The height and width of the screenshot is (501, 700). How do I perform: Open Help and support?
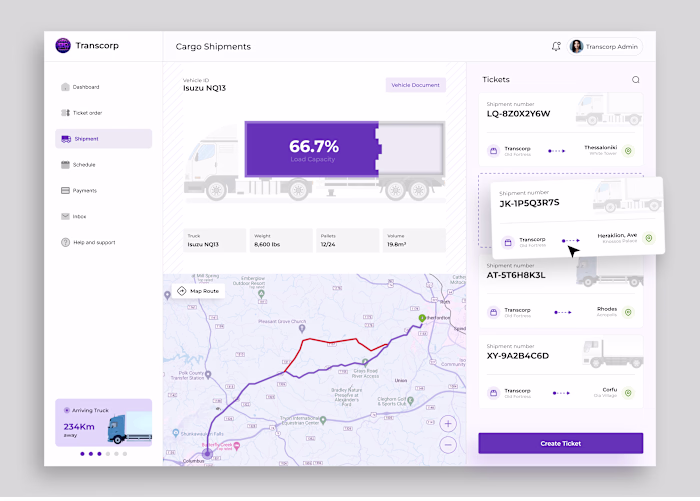pos(104,242)
